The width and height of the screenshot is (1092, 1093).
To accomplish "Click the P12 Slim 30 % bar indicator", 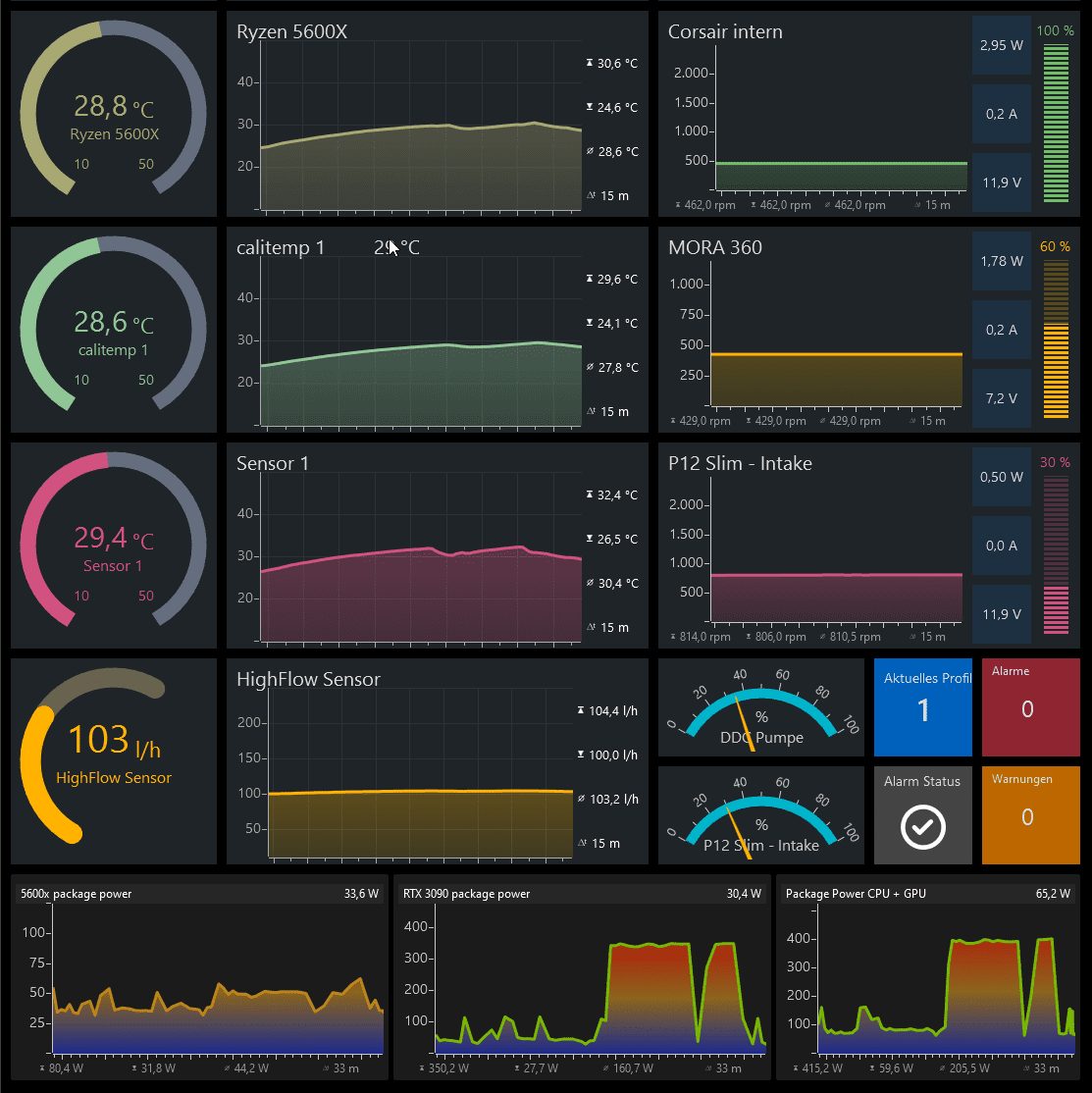I will [x=1056, y=555].
